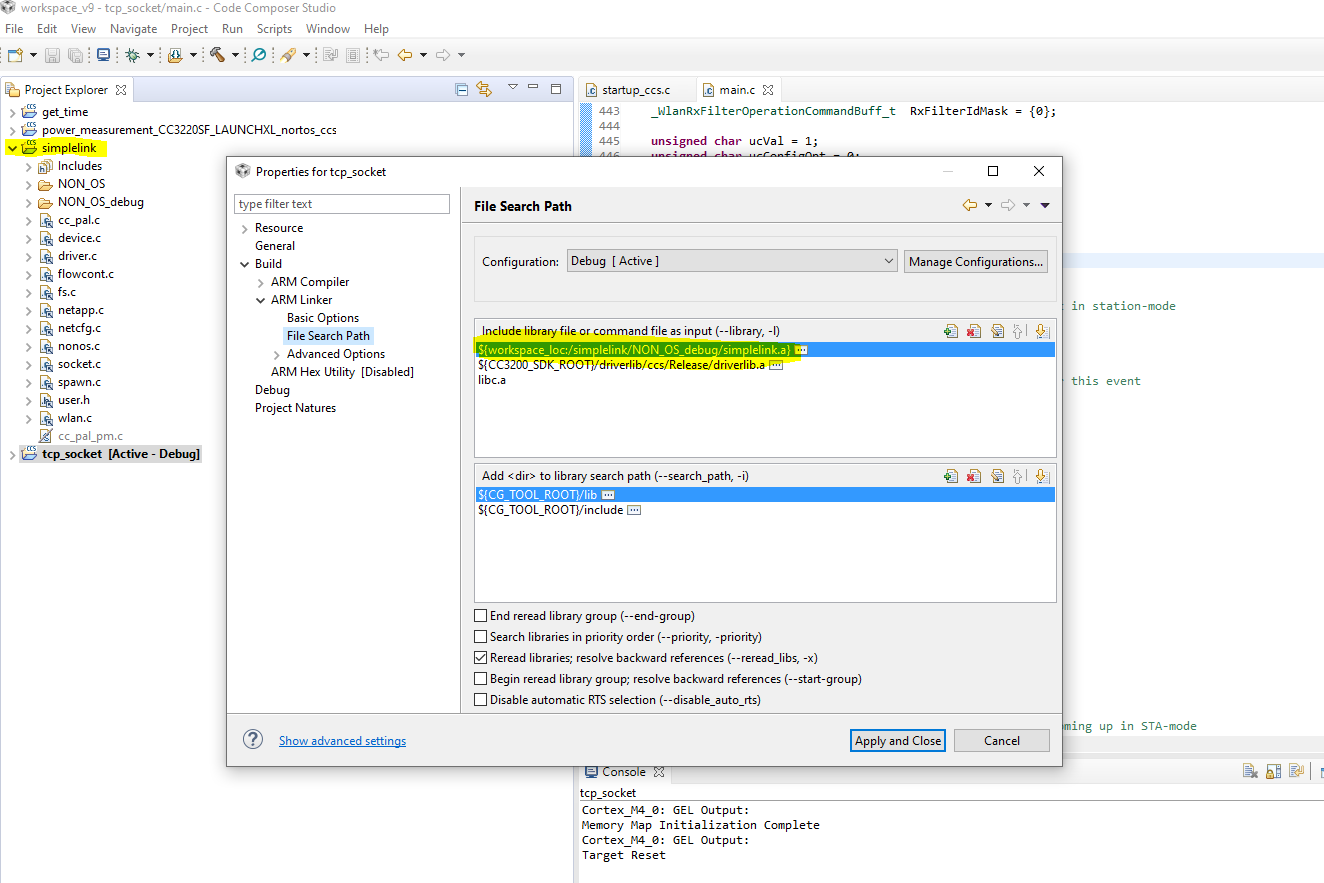The width and height of the screenshot is (1324, 883).
Task: Open the File menu
Action: tap(14, 29)
